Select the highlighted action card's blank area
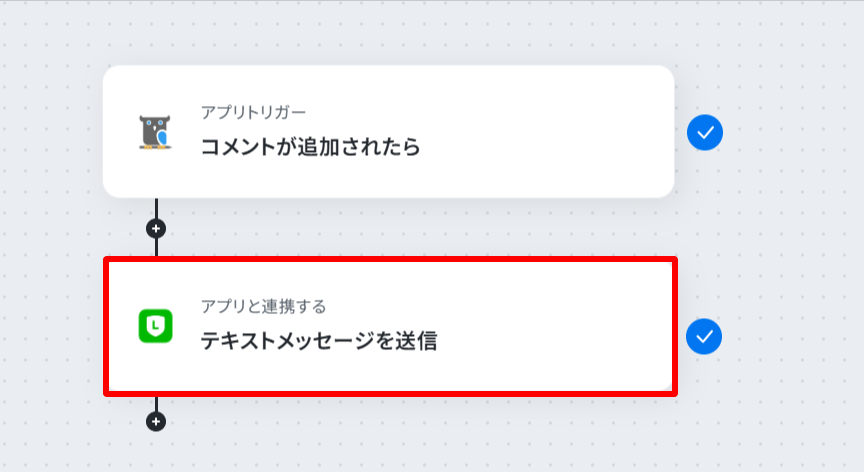Screen dimensions: 864x472 [x=551, y=328]
